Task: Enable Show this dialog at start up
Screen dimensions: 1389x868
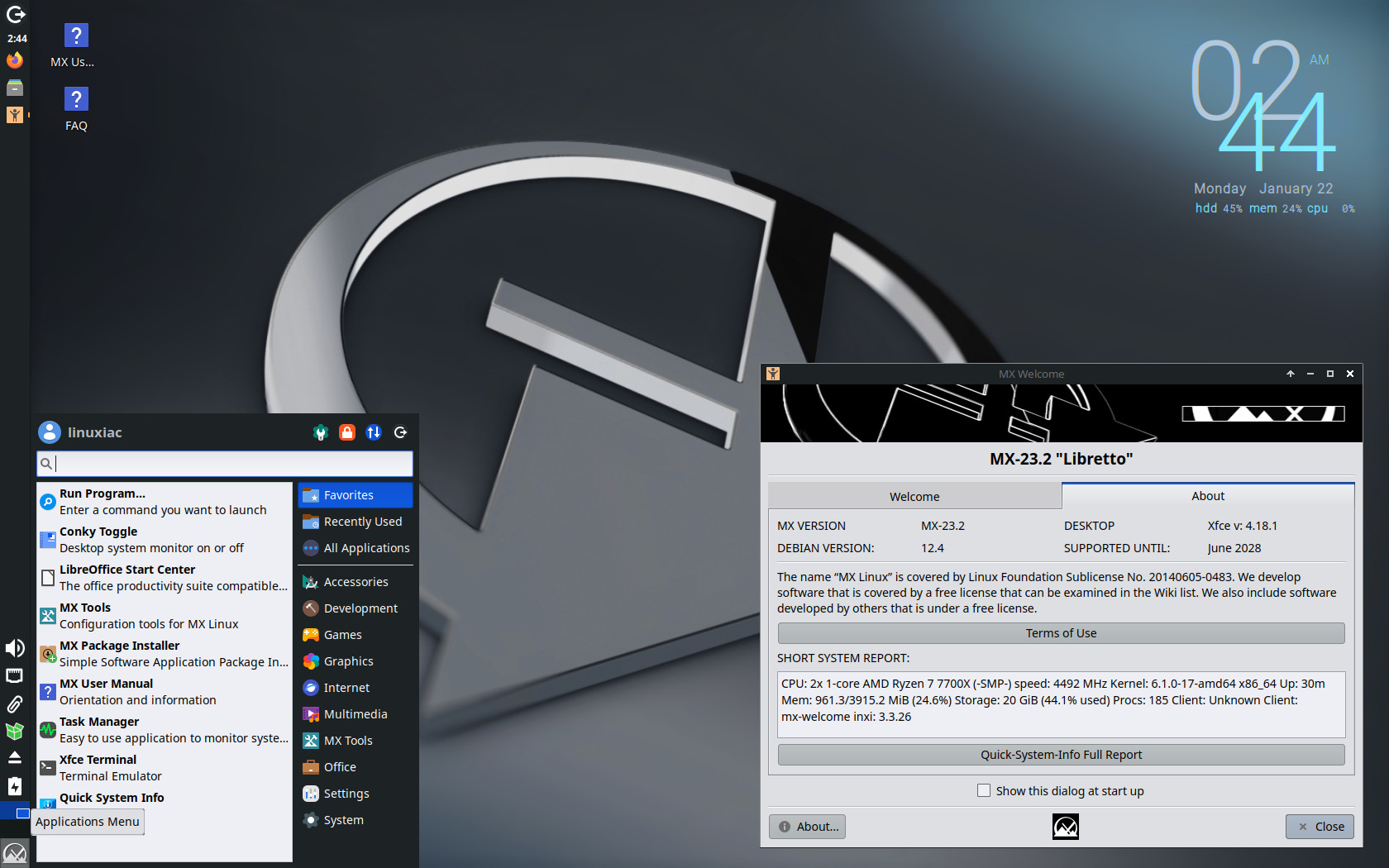Action: (984, 791)
